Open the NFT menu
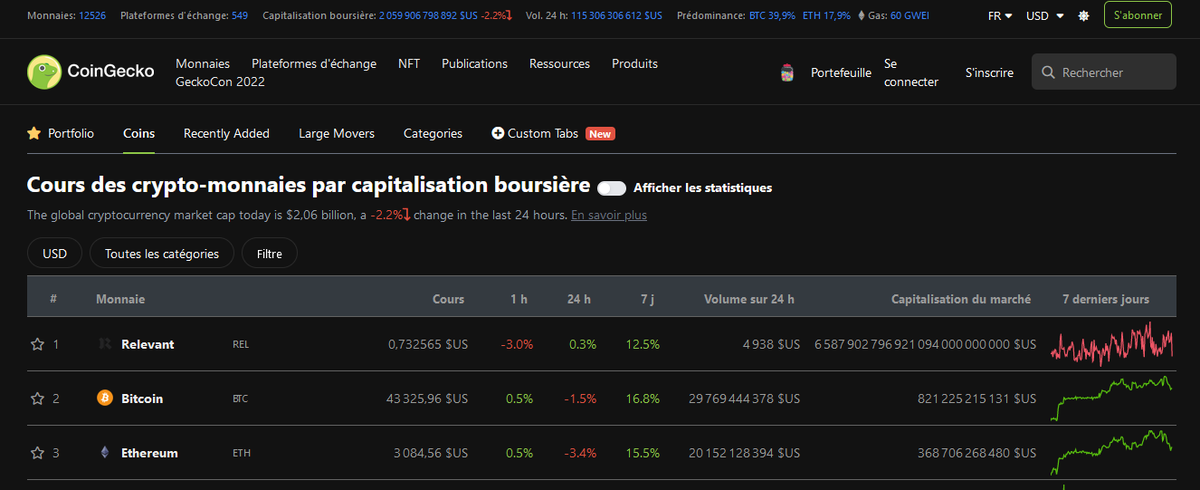This screenshot has width=1200, height=490. tap(409, 63)
